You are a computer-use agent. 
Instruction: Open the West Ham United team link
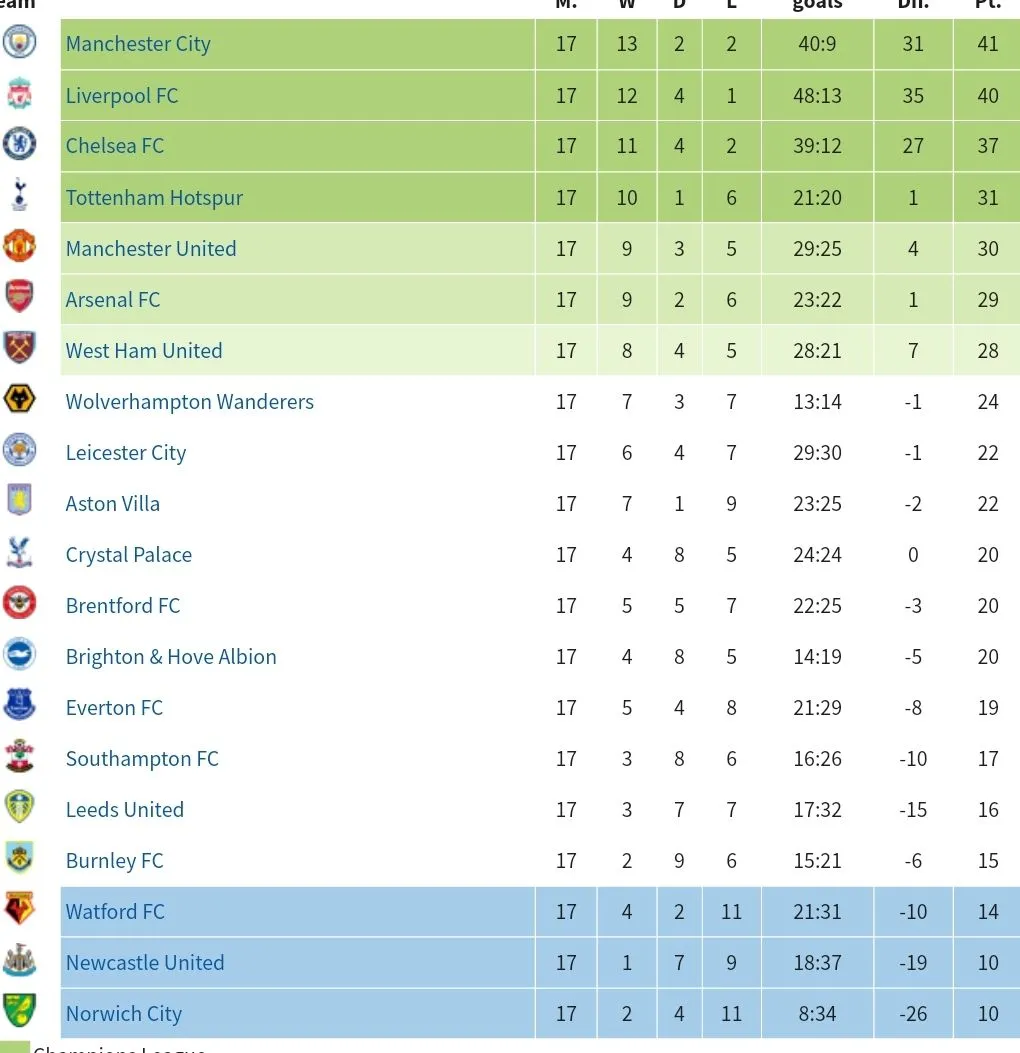pyautogui.click(x=144, y=351)
